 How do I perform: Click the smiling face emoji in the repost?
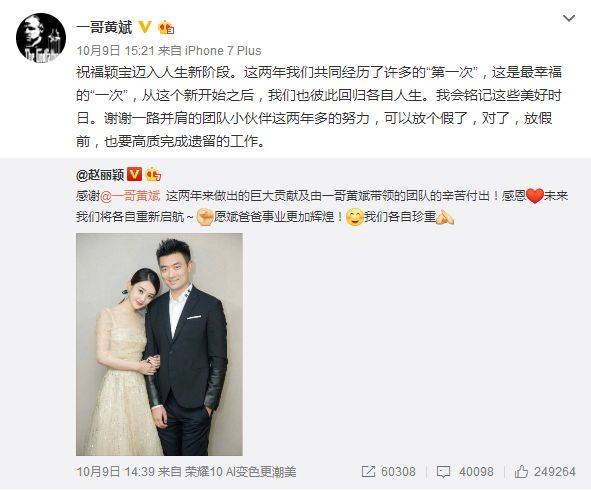pyautogui.click(x=354, y=217)
